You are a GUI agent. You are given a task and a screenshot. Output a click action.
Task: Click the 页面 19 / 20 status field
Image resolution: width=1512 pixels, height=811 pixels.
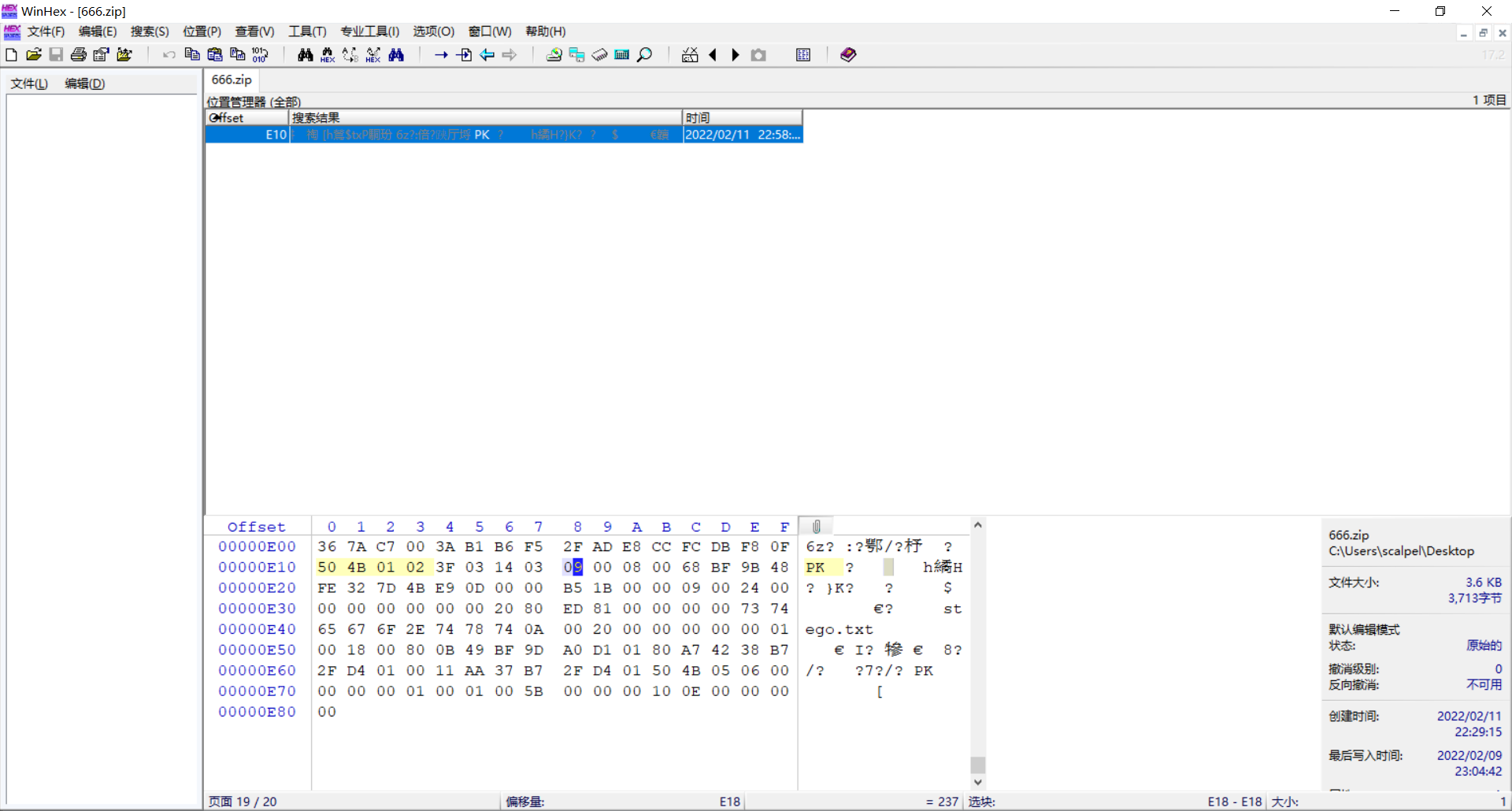(243, 802)
